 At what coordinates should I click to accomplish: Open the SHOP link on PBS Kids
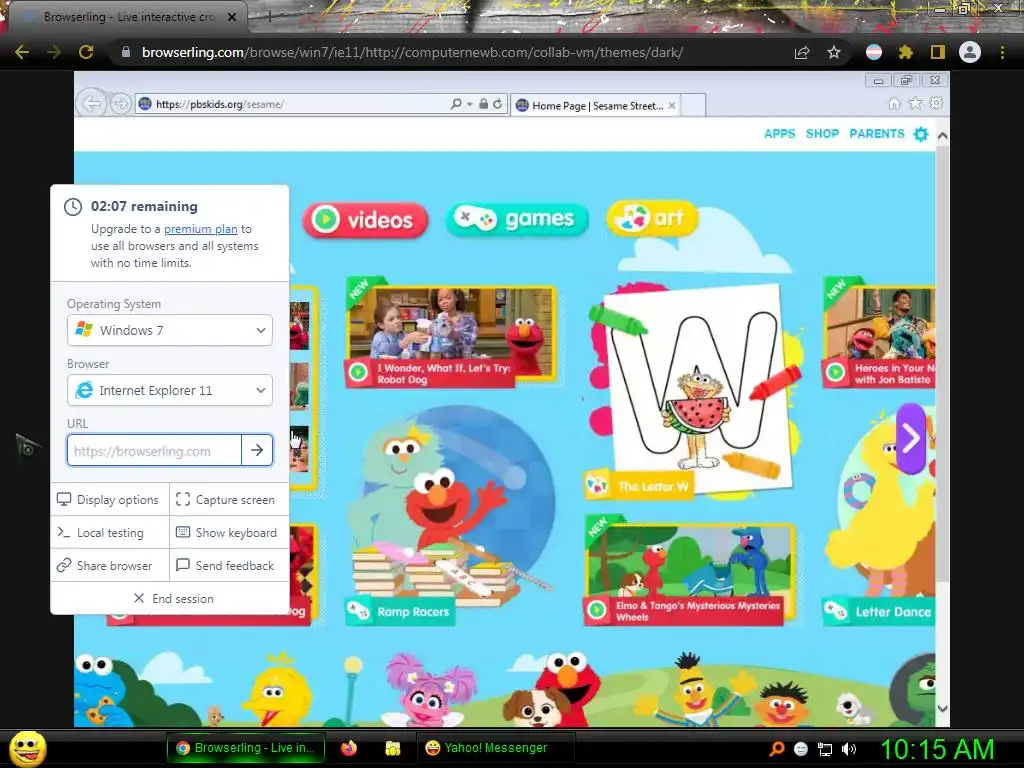pyautogui.click(x=822, y=133)
